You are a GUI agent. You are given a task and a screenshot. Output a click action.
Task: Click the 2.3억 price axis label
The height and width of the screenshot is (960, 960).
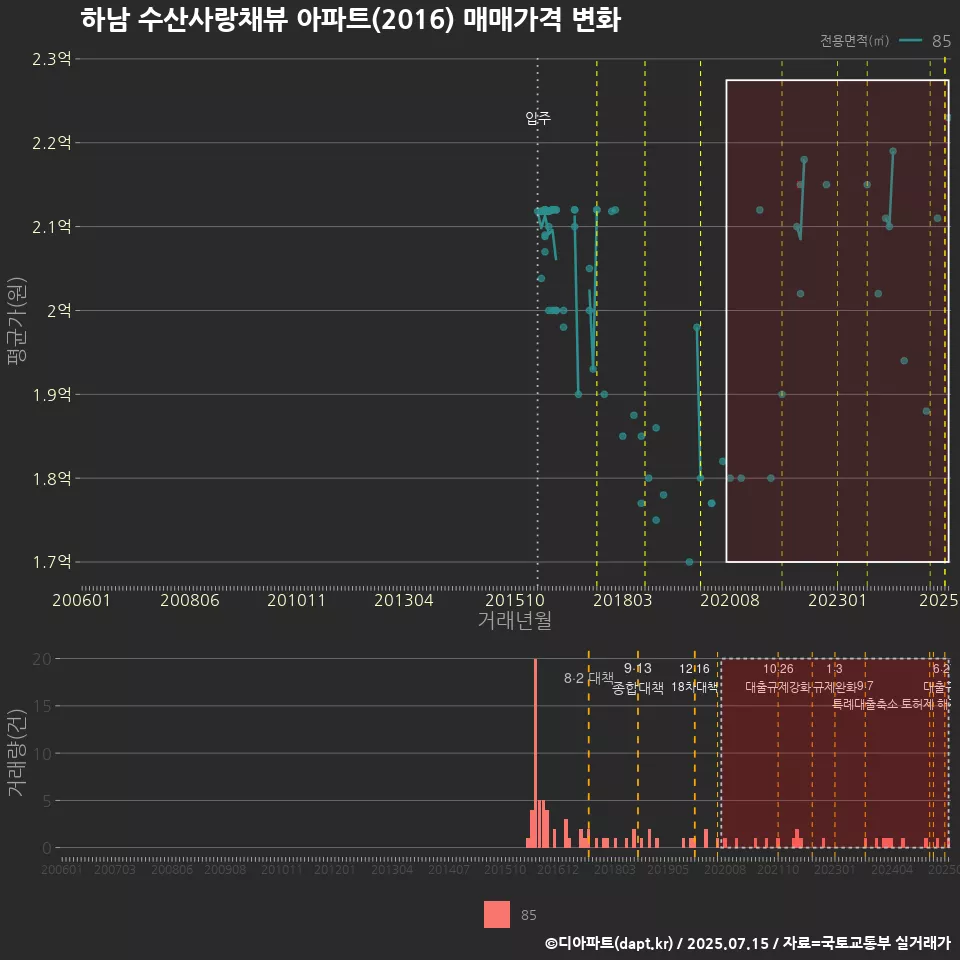[x=51, y=59]
